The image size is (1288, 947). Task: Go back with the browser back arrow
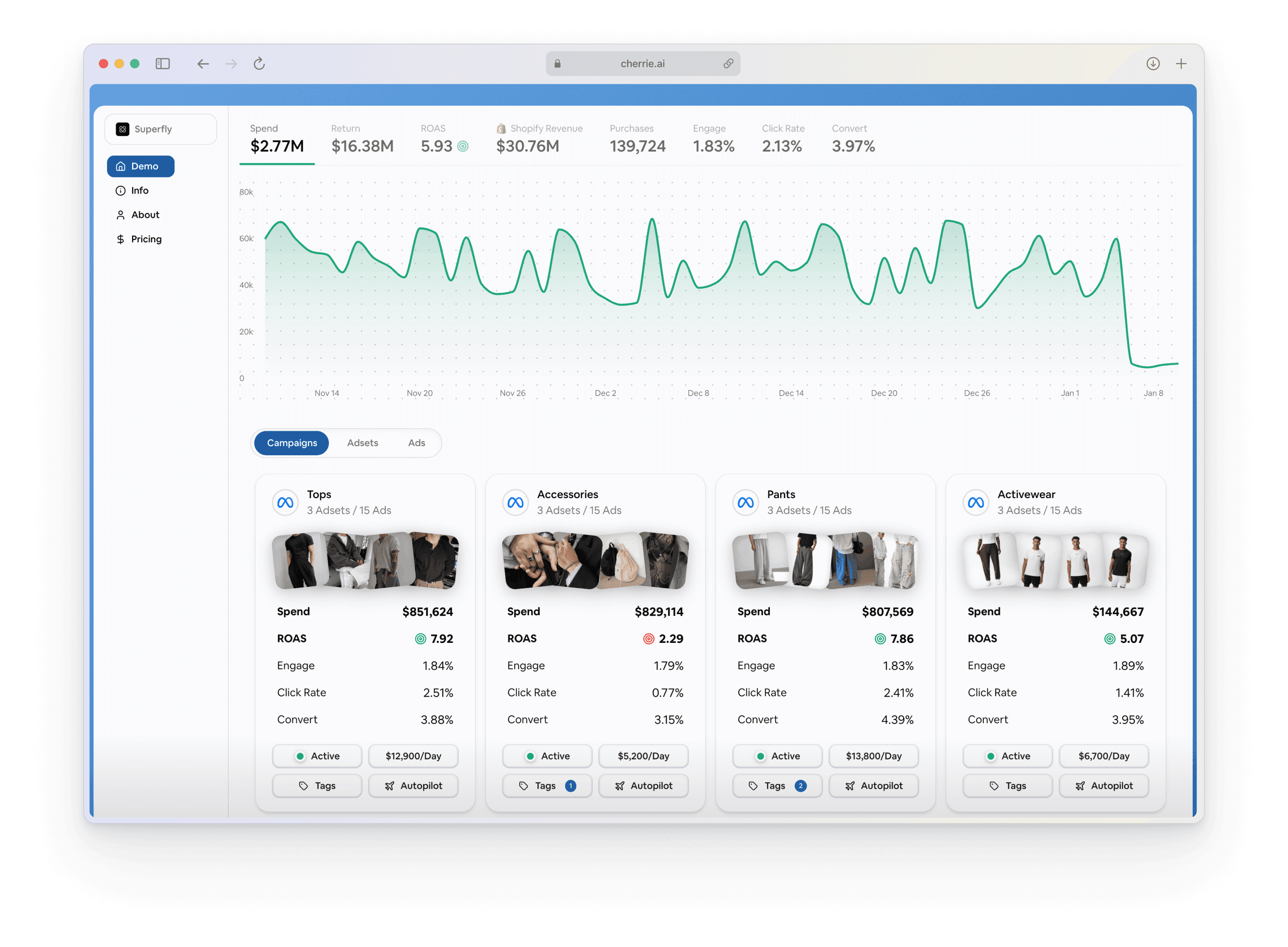click(x=203, y=64)
